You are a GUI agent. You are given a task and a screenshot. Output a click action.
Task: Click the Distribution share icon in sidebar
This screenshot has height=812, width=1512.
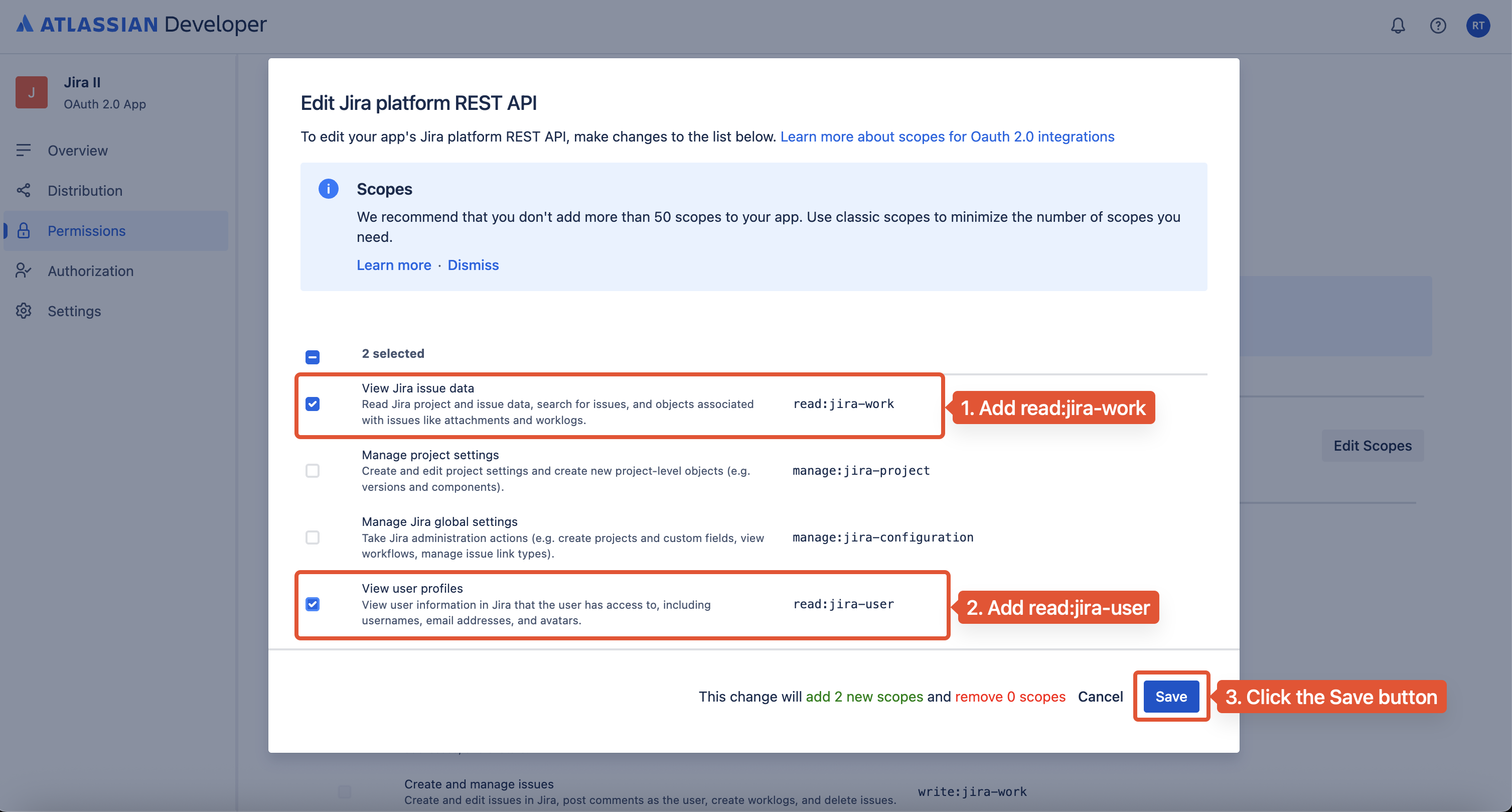pyautogui.click(x=24, y=190)
